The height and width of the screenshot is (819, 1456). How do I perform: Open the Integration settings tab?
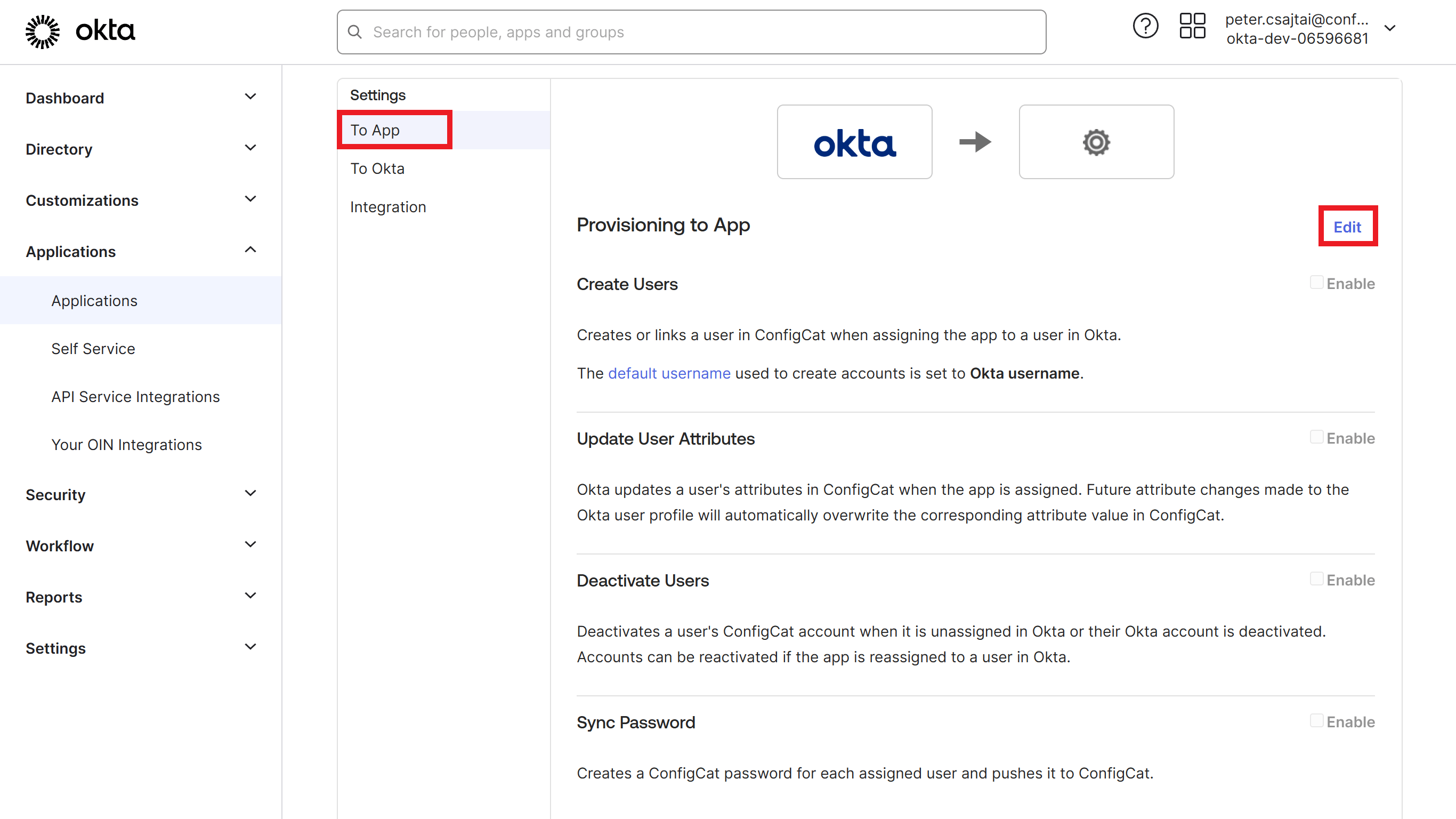click(x=388, y=206)
